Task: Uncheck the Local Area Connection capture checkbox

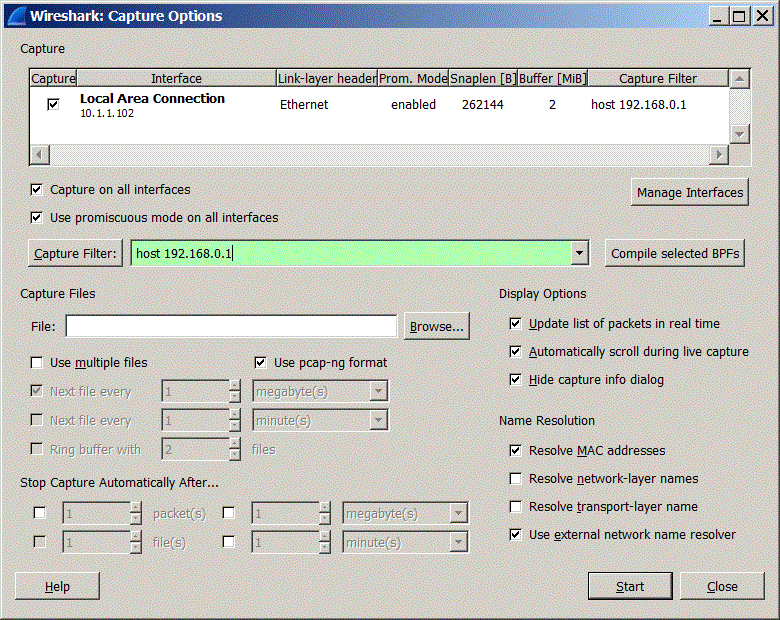Action: [x=53, y=104]
